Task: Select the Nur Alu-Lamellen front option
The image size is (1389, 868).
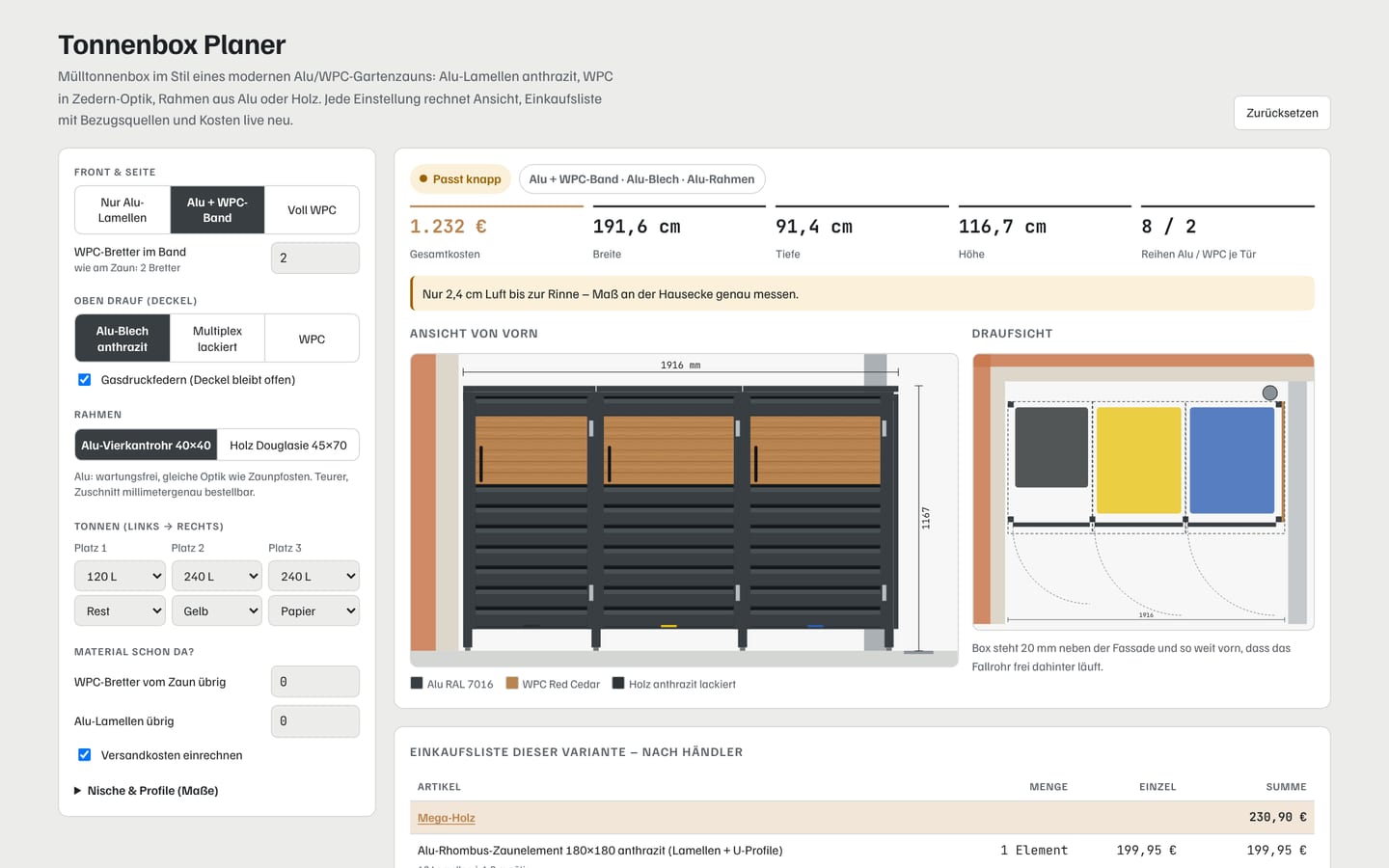Action: (x=123, y=210)
